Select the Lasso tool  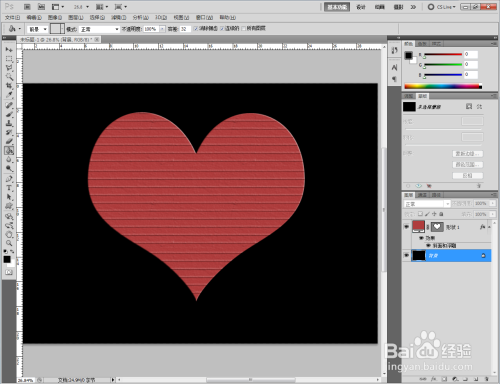(x=9, y=68)
